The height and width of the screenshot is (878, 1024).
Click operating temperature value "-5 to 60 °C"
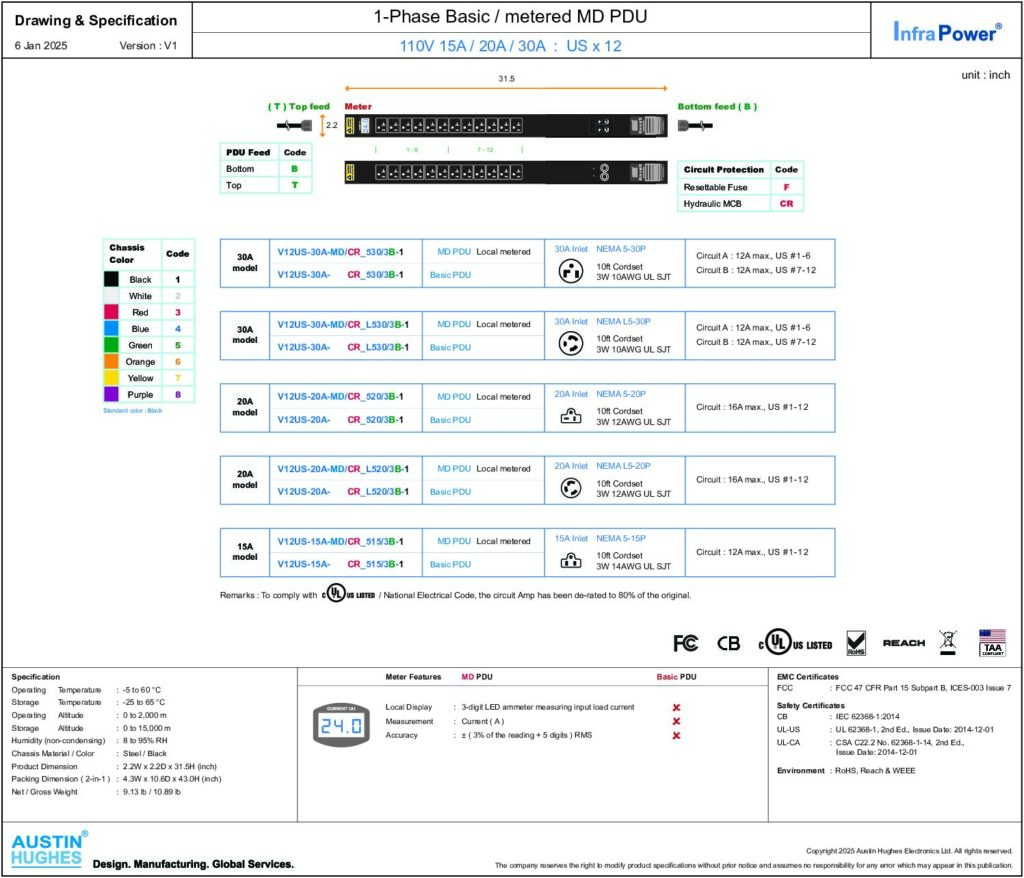[x=142, y=690]
